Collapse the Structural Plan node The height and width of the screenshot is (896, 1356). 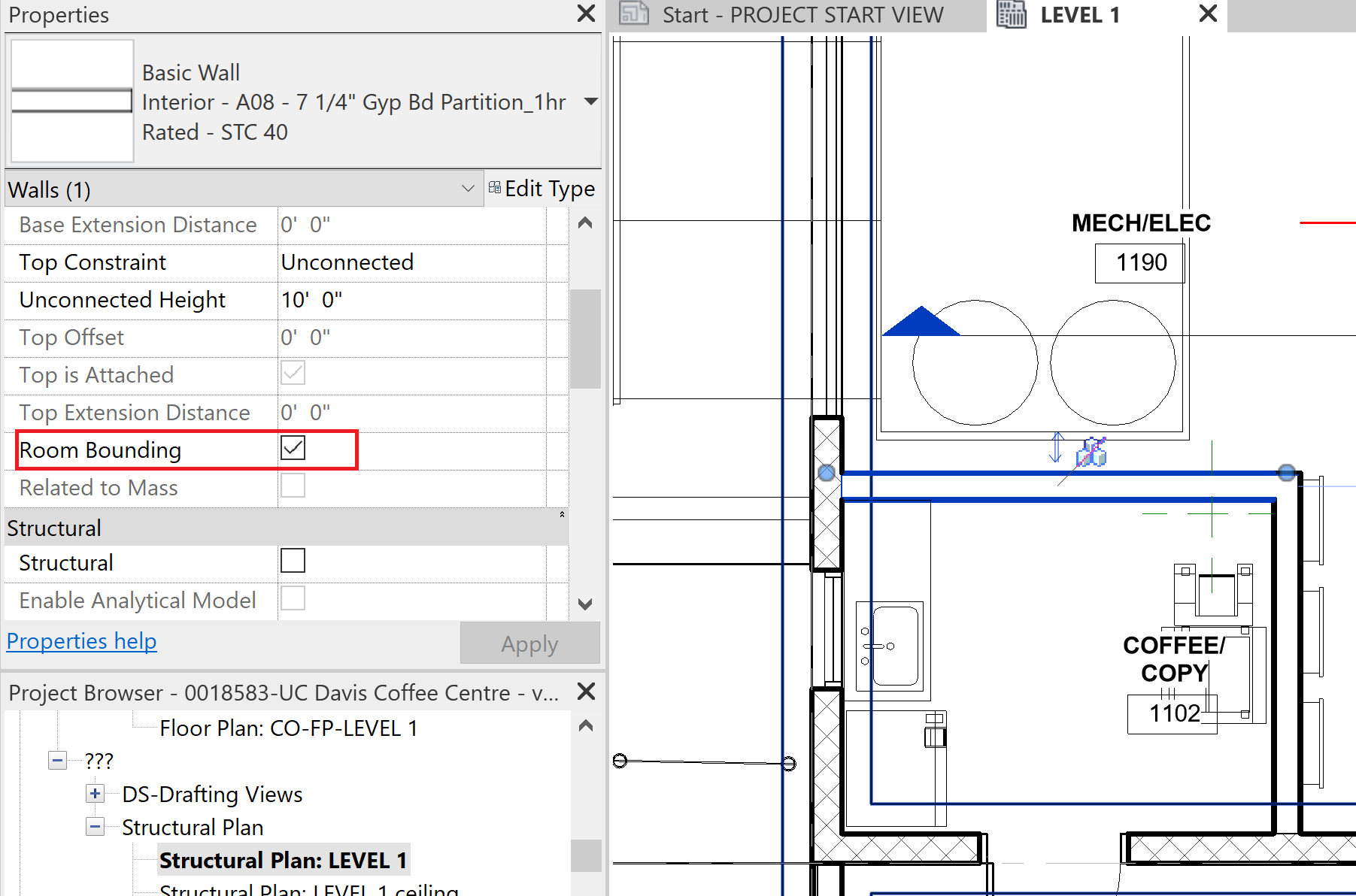click(95, 827)
